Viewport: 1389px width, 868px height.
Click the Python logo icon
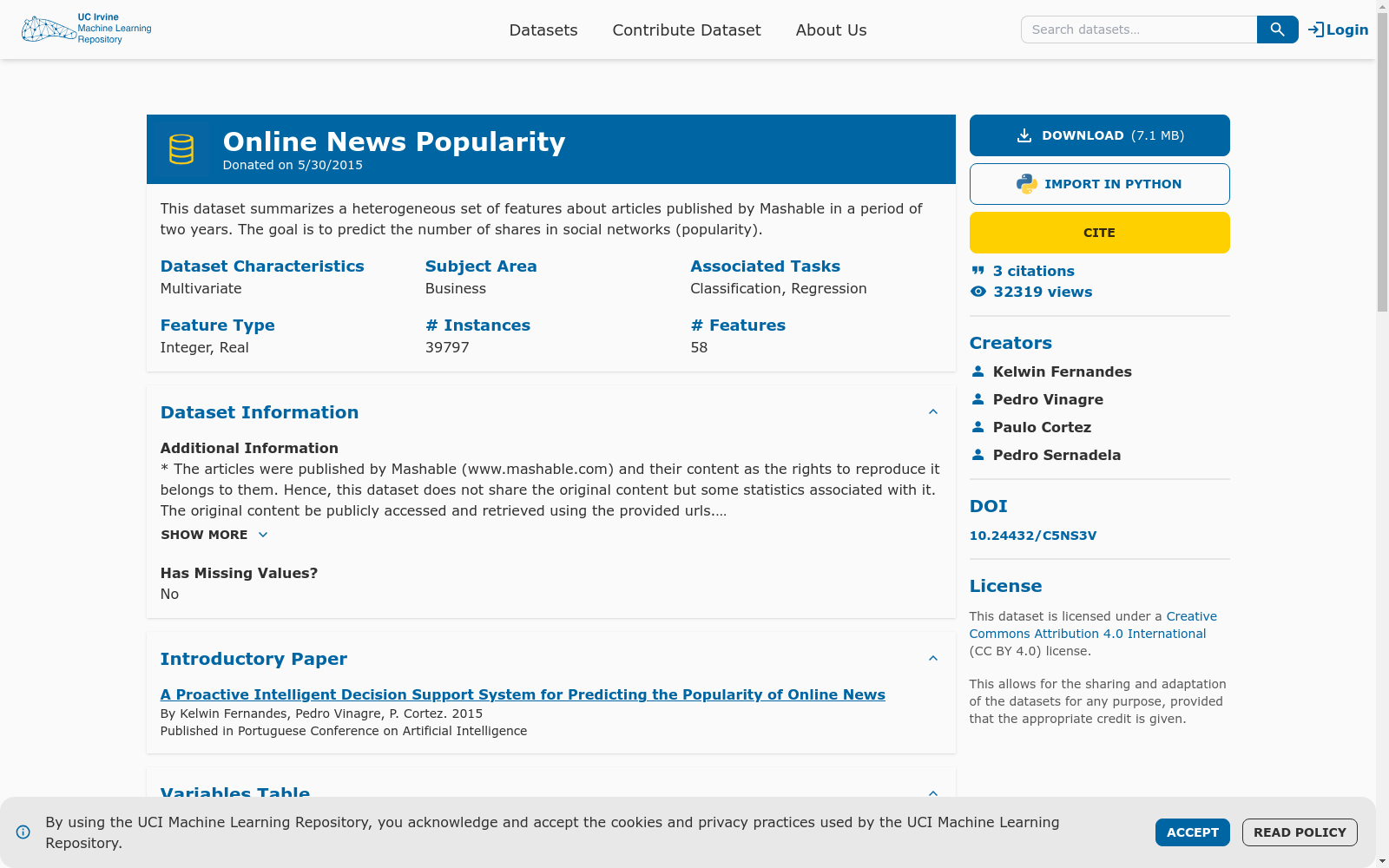1027,184
